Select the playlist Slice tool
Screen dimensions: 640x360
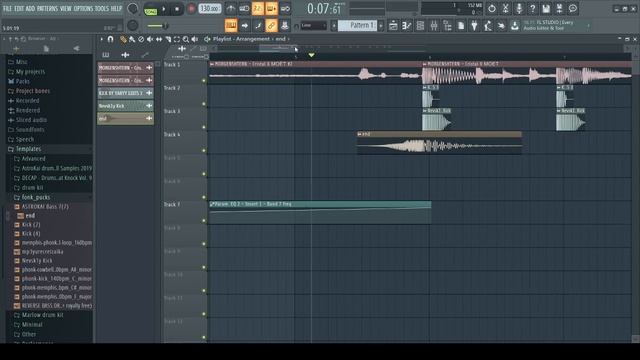tap(168, 39)
